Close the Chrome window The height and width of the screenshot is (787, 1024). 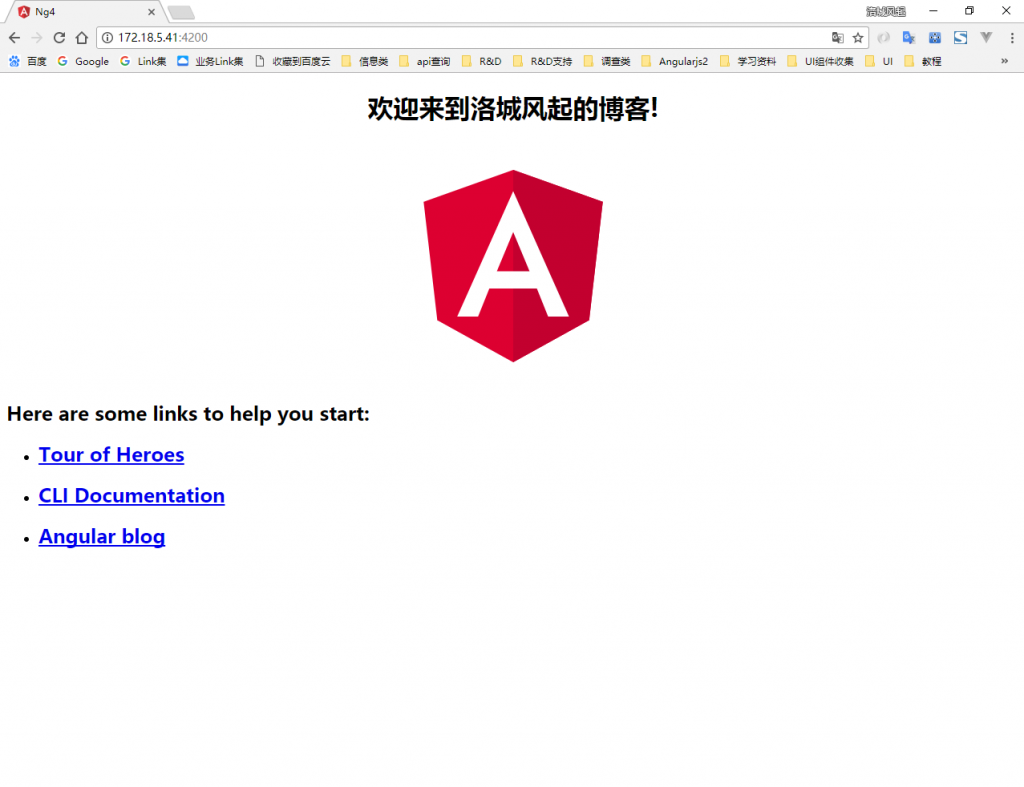(1006, 11)
